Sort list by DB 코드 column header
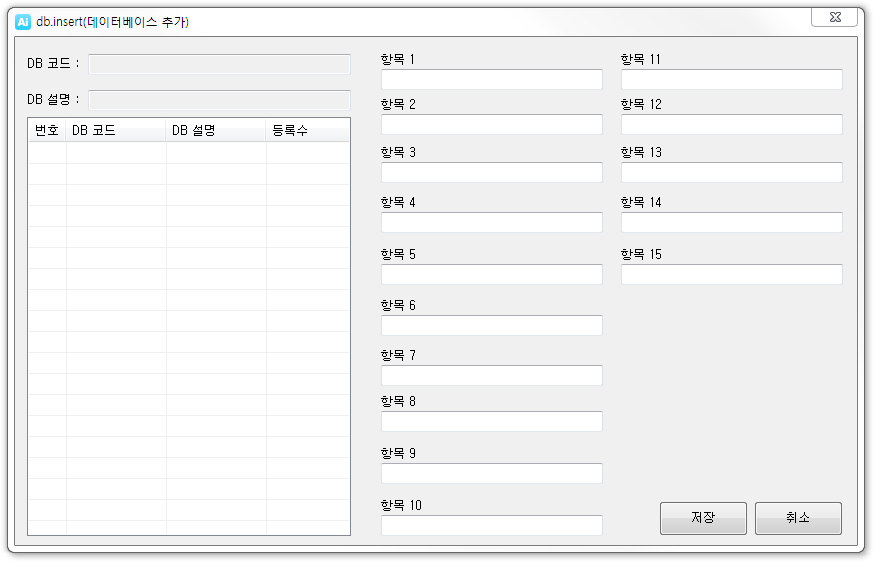Screen dimensions: 874x562 pyautogui.click(x=116, y=130)
